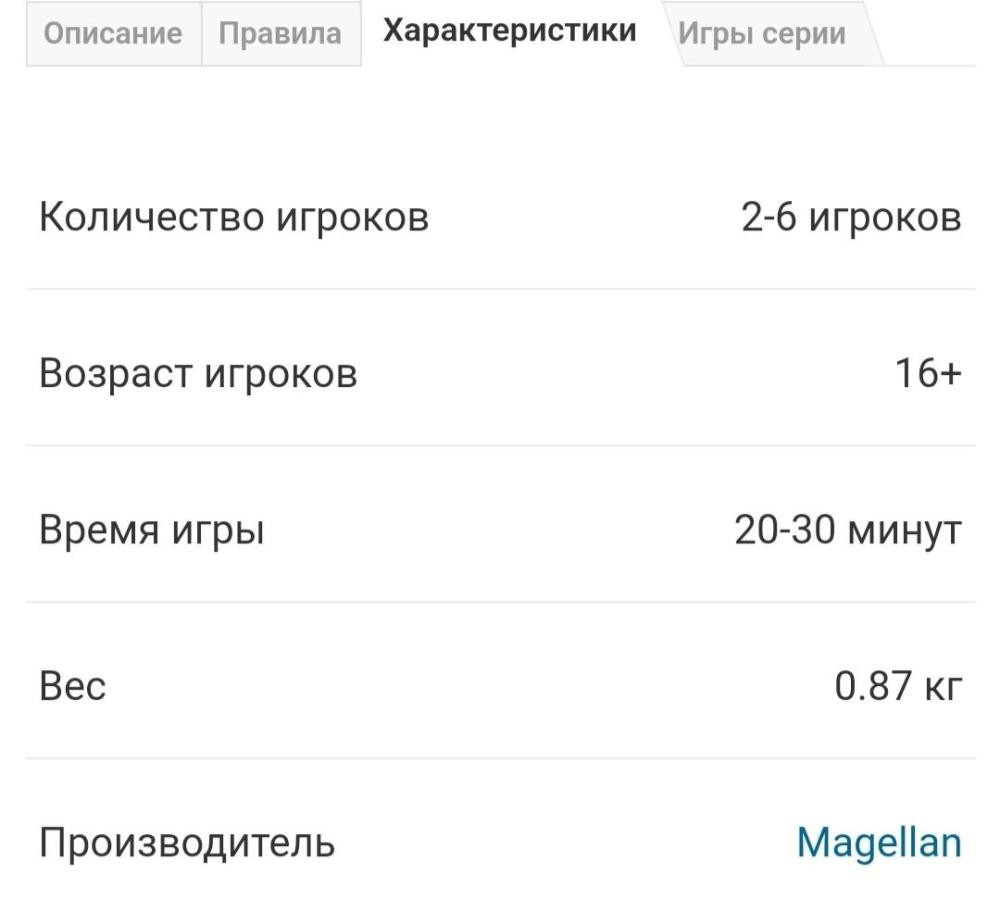1000x911 pixels.
Task: Click the Возраст игроков label
Action: coord(198,374)
